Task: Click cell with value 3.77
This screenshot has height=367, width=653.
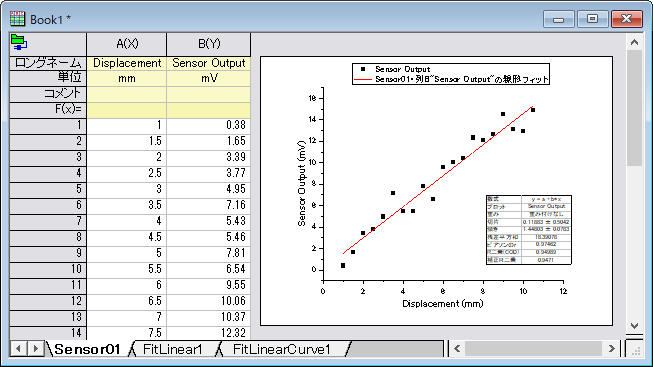Action: (x=209, y=173)
